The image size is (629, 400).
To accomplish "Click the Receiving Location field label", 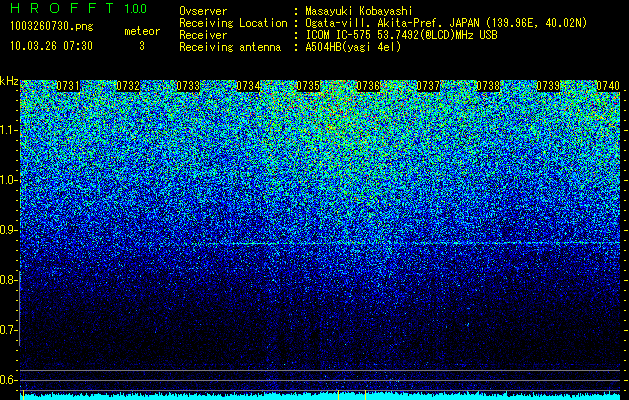I will [x=233, y=23].
